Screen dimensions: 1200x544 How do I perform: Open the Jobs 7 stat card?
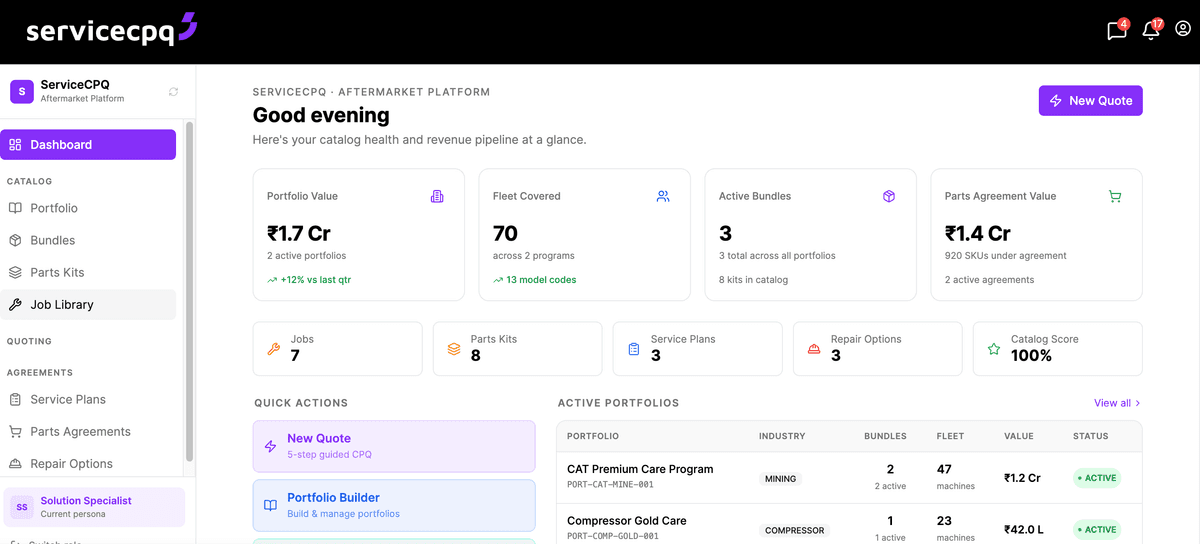click(338, 348)
